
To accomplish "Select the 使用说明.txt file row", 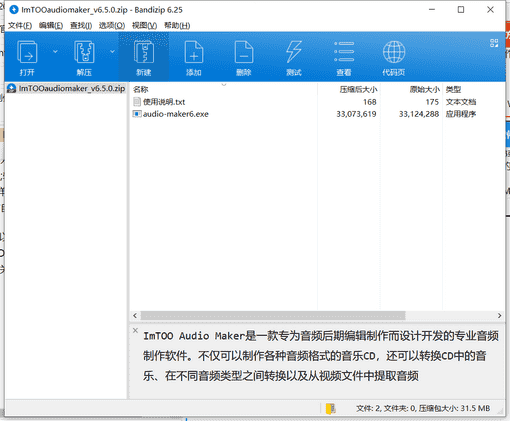I will point(317,102).
